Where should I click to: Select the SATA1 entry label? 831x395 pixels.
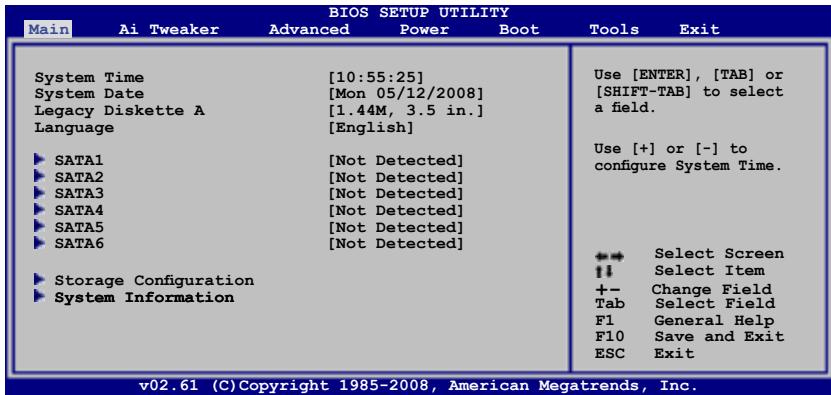[x=79, y=160]
